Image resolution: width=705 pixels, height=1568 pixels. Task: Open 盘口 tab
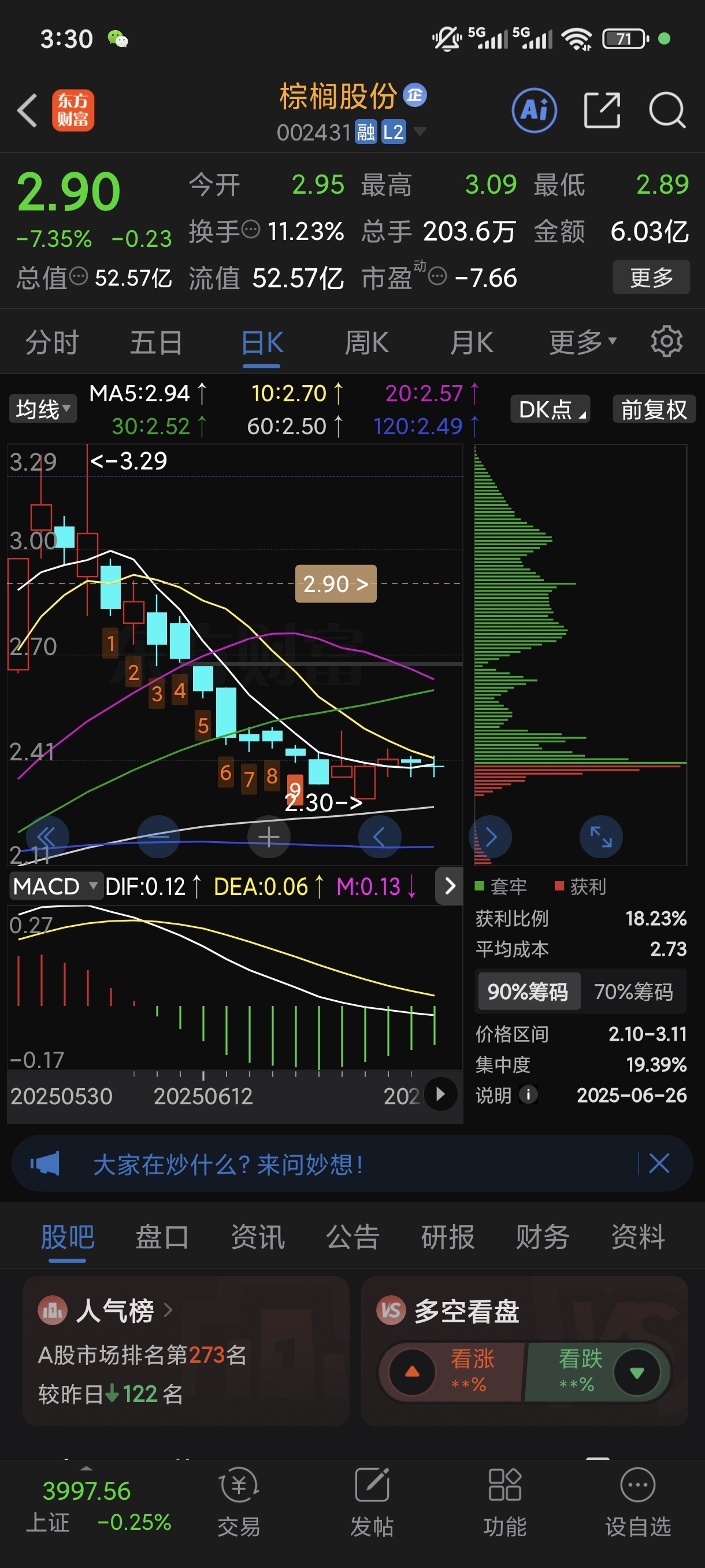point(162,1237)
